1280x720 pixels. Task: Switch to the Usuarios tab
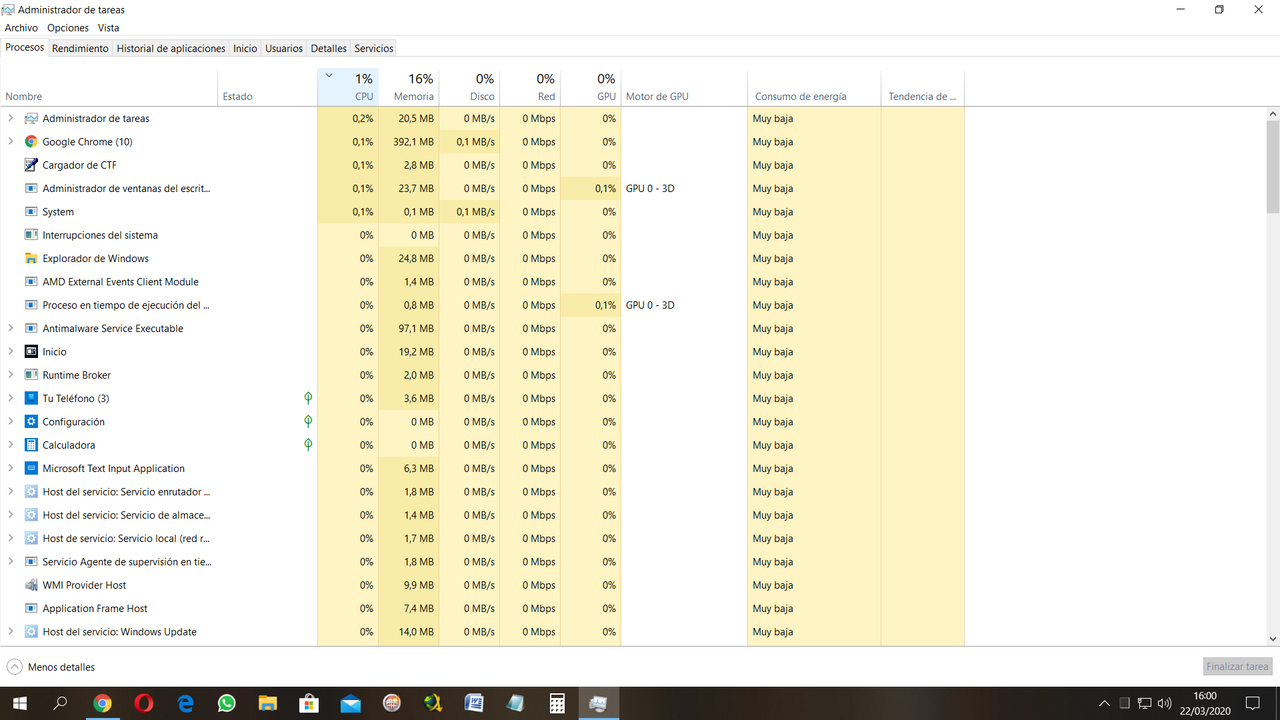(284, 48)
